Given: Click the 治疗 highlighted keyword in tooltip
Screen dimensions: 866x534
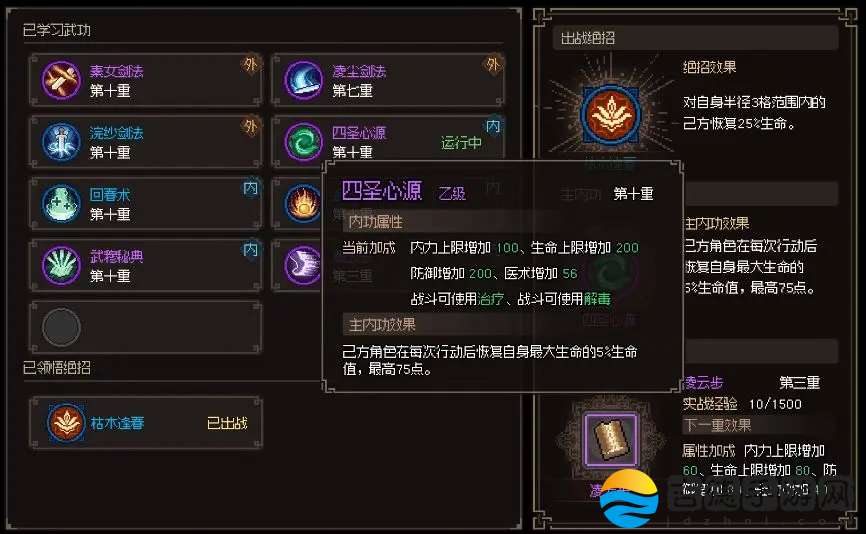Looking at the screenshot, I should point(490,299).
